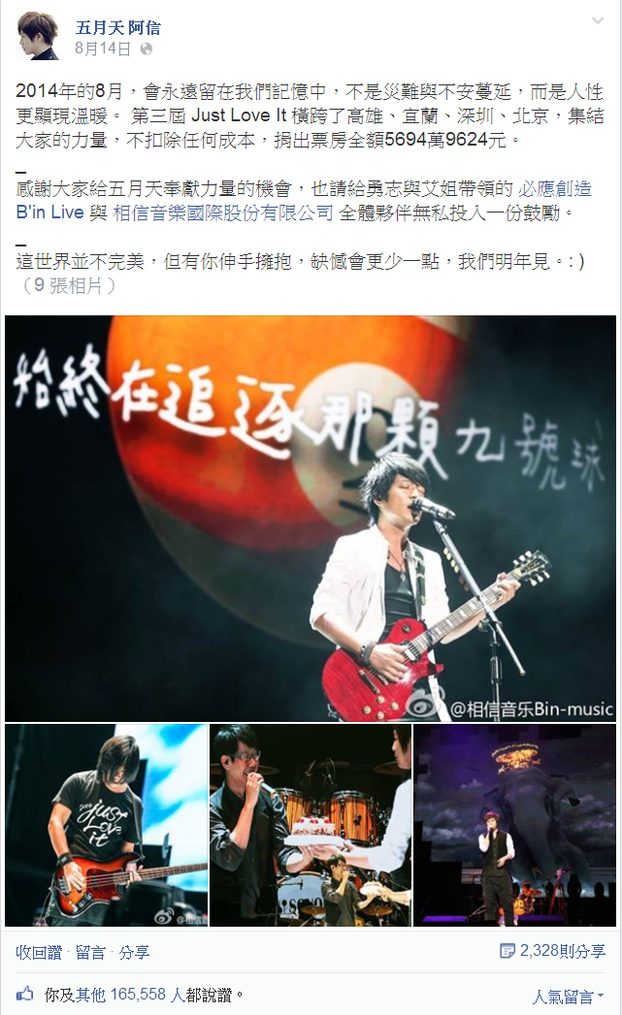Click the shares note icon beside 2,328則分享
The image size is (622, 1015).
(507, 951)
